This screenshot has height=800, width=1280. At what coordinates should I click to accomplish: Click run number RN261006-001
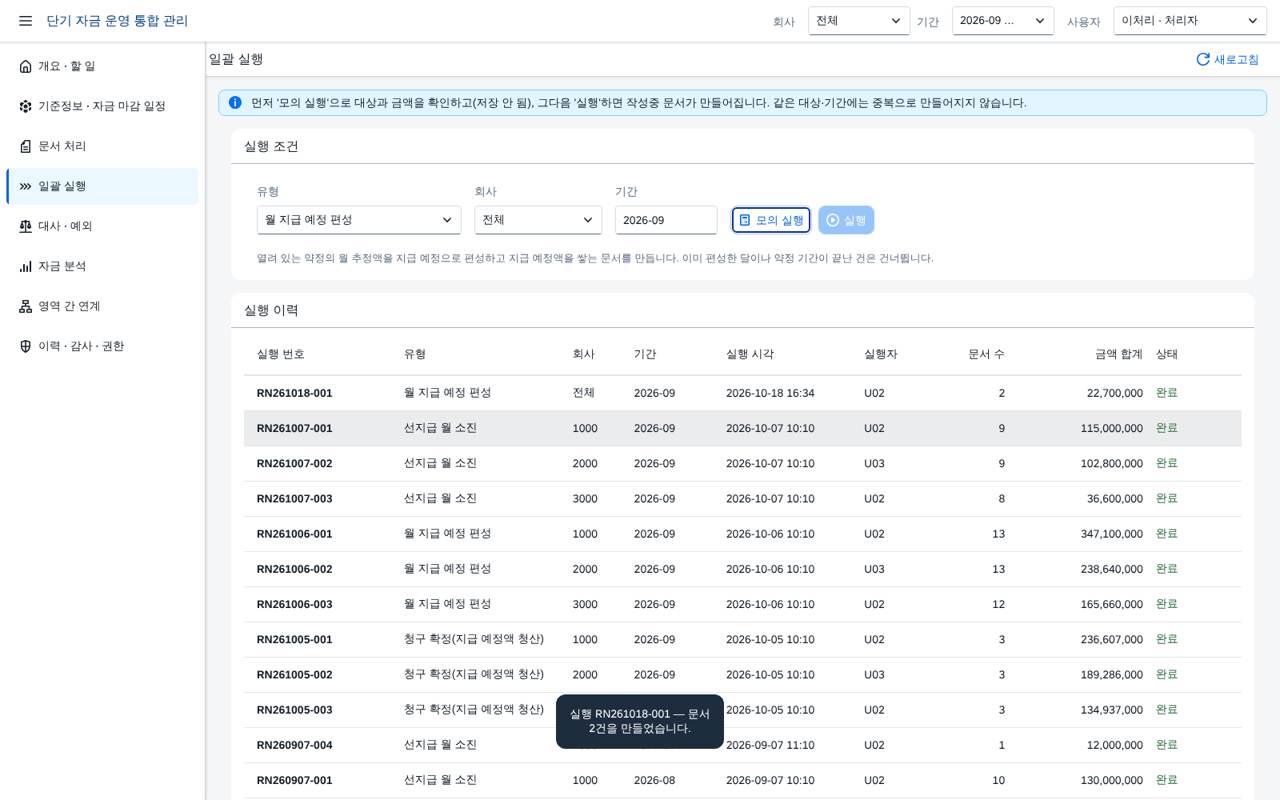[x=294, y=534]
